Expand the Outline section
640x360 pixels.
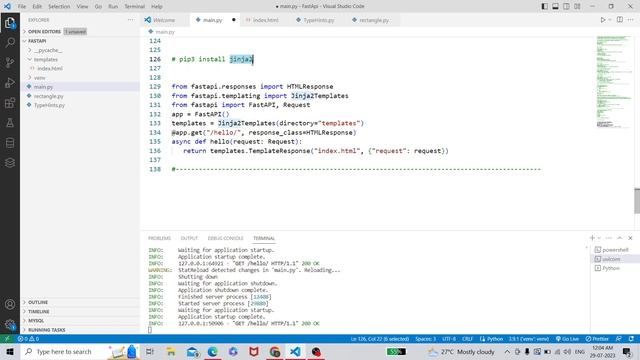pyautogui.click(x=38, y=302)
